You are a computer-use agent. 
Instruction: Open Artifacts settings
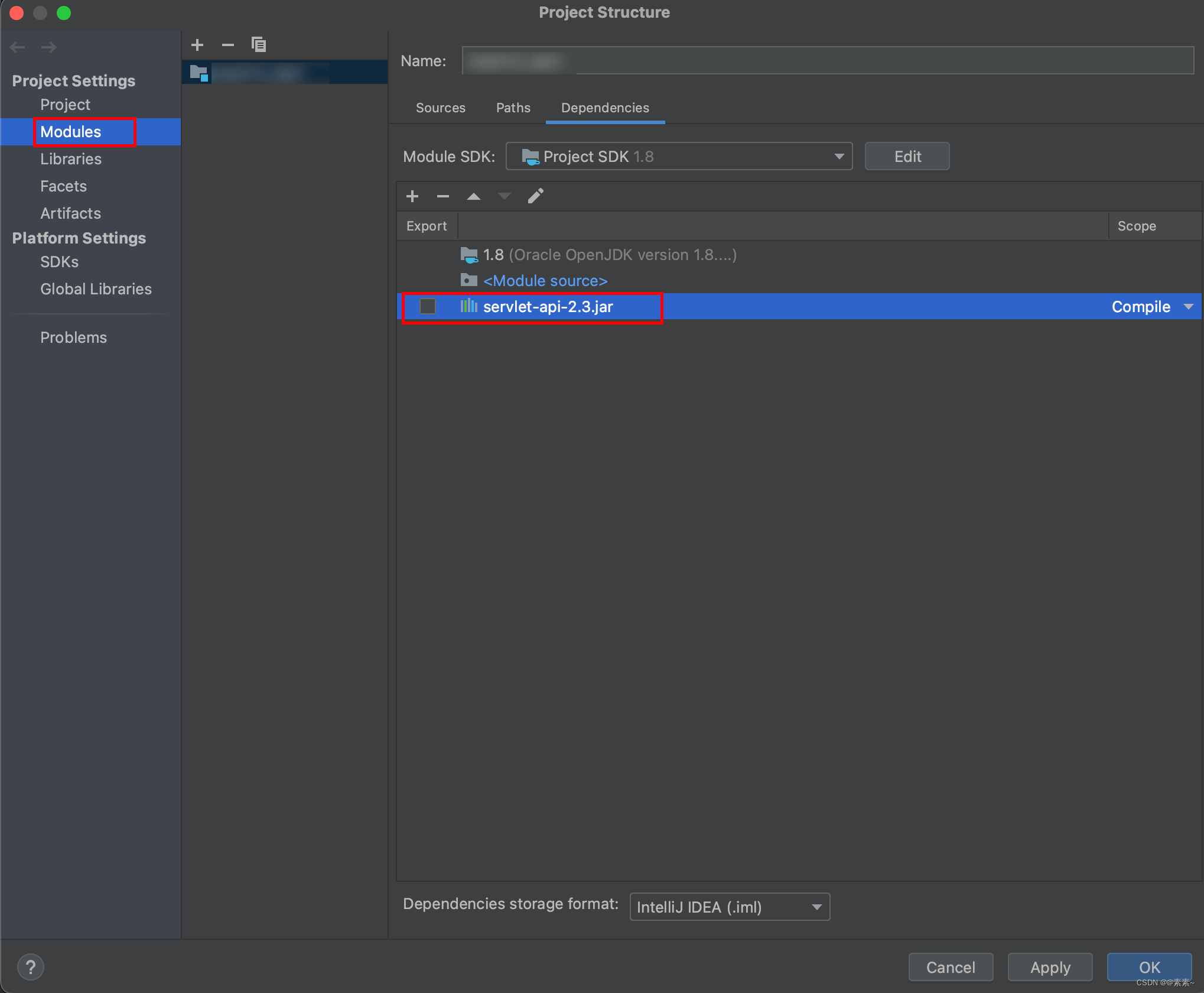70,213
